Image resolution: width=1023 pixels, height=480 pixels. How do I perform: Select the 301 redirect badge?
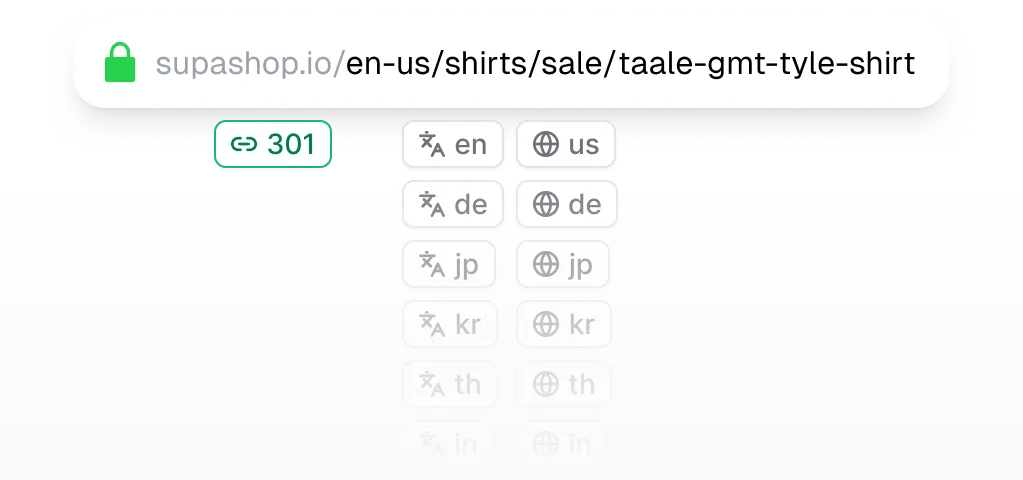pos(273,145)
